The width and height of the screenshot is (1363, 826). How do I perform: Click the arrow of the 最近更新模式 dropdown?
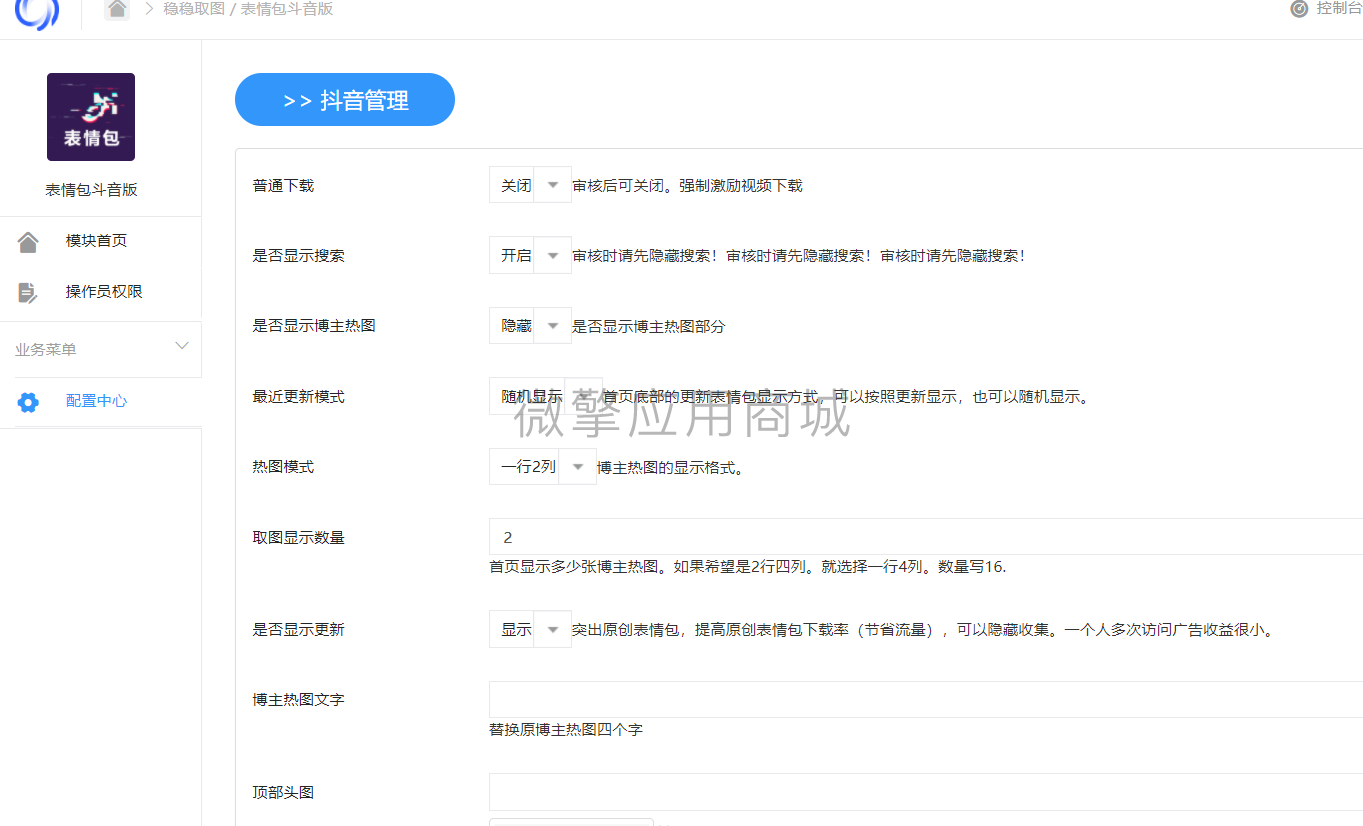coord(584,396)
